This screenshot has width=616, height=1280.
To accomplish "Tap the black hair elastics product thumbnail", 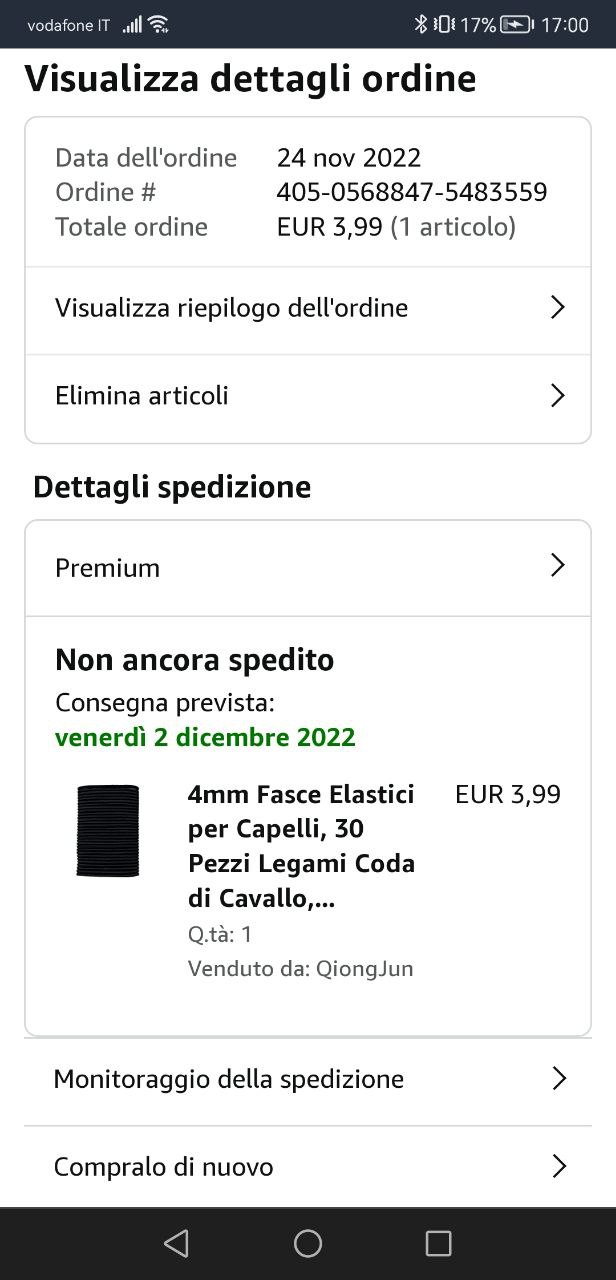I will point(108,831).
